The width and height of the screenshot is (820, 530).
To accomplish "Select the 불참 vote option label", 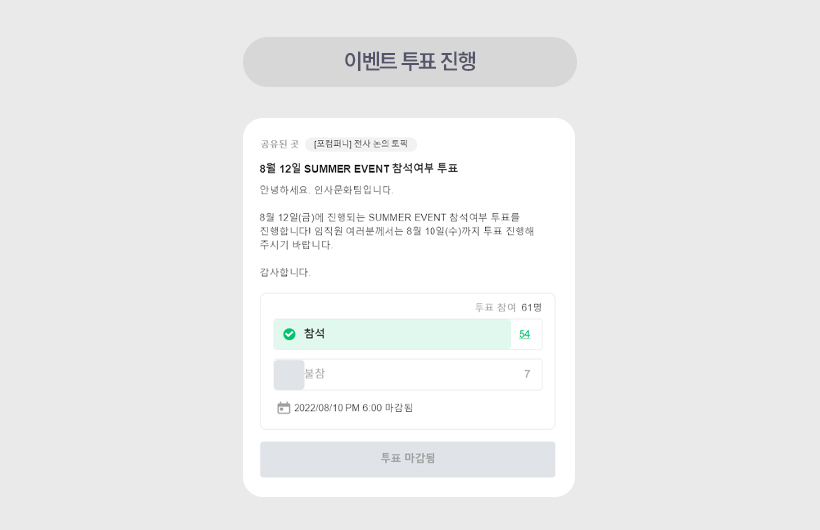I will tap(315, 374).
